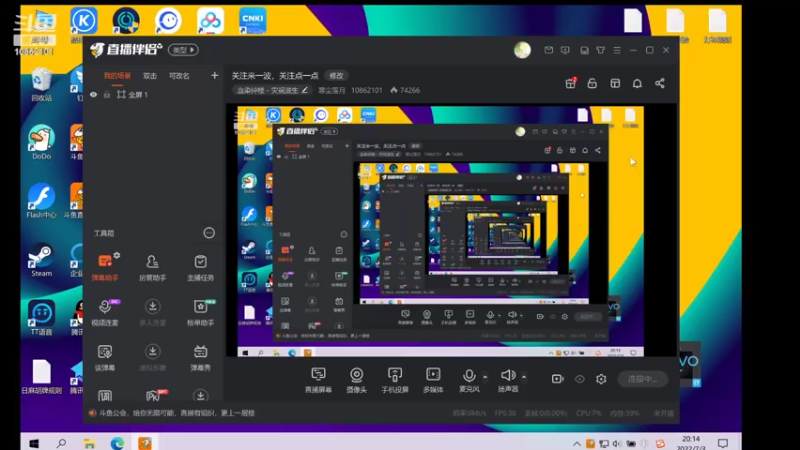800x450 pixels.
Task: Share the live room via share icon
Action: click(x=660, y=83)
